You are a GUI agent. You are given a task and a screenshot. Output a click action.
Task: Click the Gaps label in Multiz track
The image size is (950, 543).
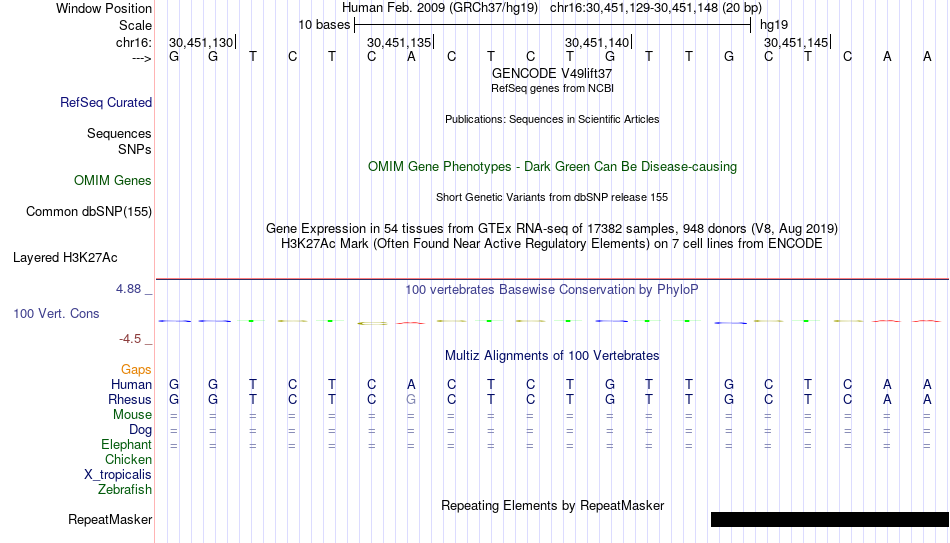(x=136, y=370)
